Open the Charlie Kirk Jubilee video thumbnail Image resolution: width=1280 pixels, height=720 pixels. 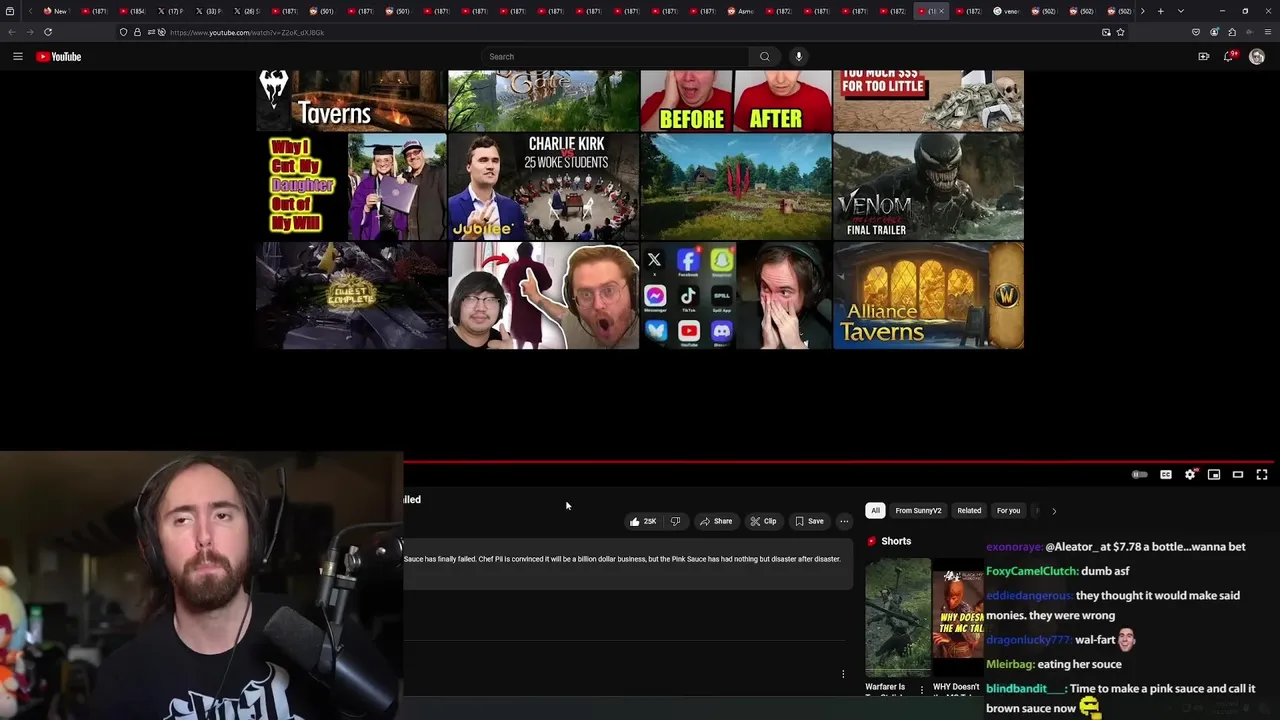point(543,187)
